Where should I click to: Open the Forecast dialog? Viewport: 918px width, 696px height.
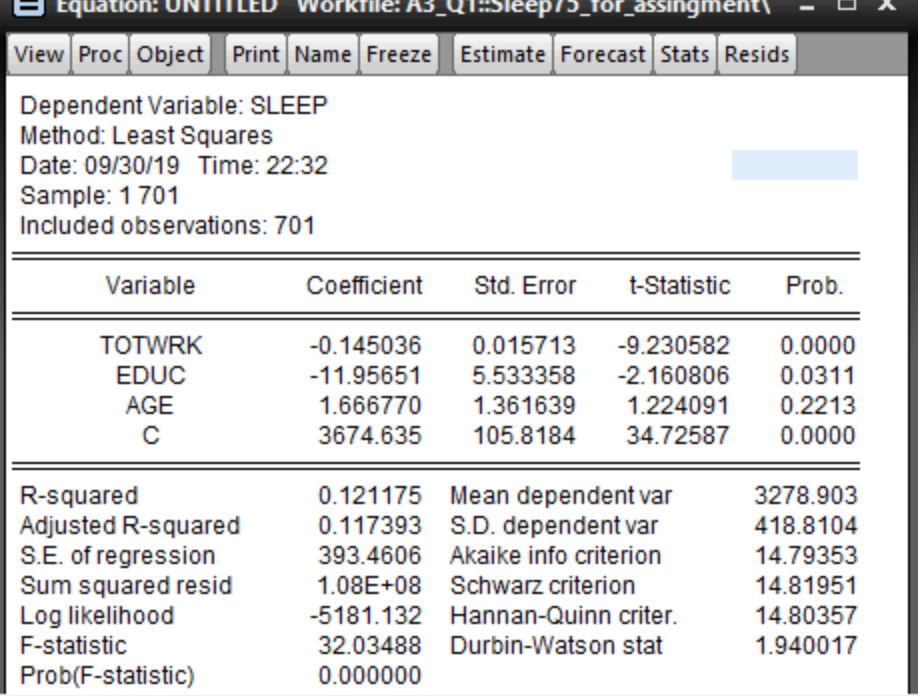coord(602,54)
